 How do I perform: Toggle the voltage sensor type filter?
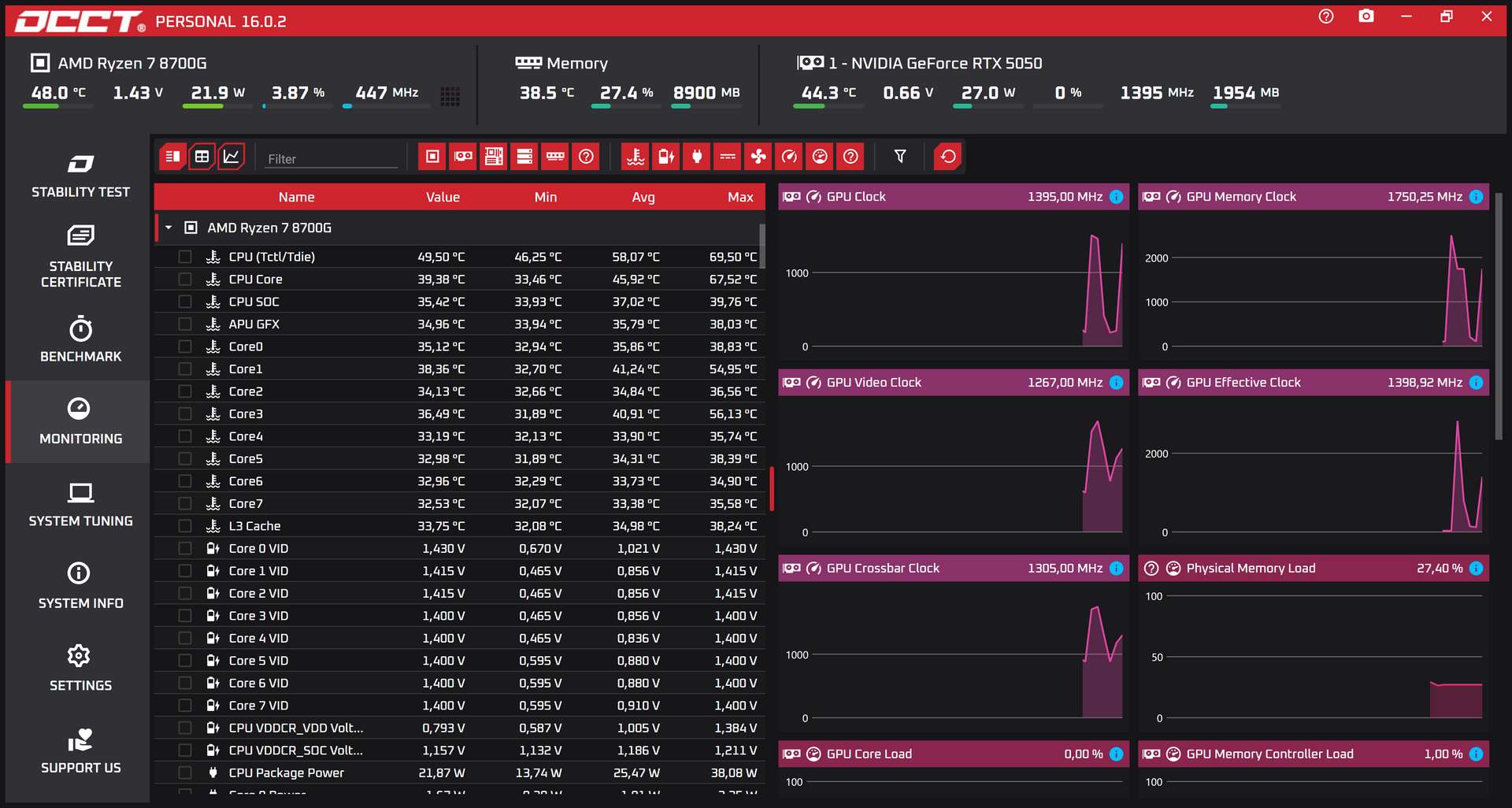click(666, 157)
